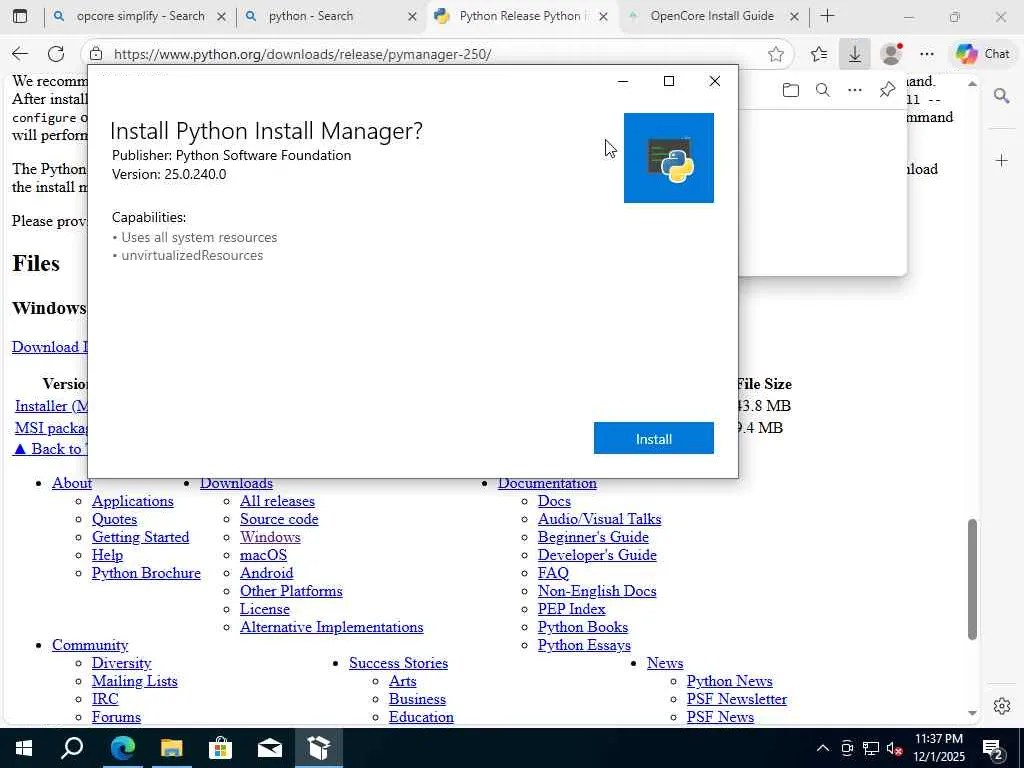This screenshot has width=1024, height=768.
Task: Open the PEP Index link
Action: 571,609
